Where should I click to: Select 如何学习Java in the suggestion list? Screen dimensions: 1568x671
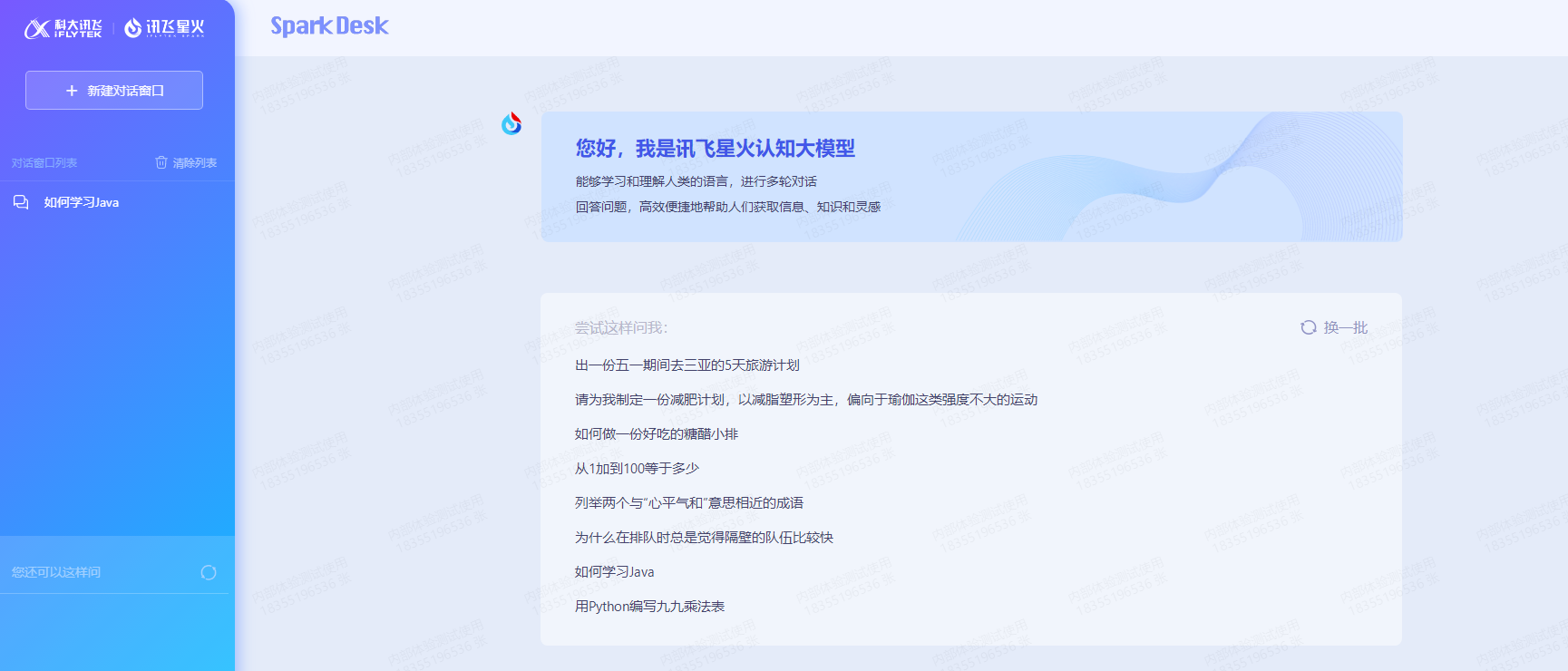tap(614, 572)
